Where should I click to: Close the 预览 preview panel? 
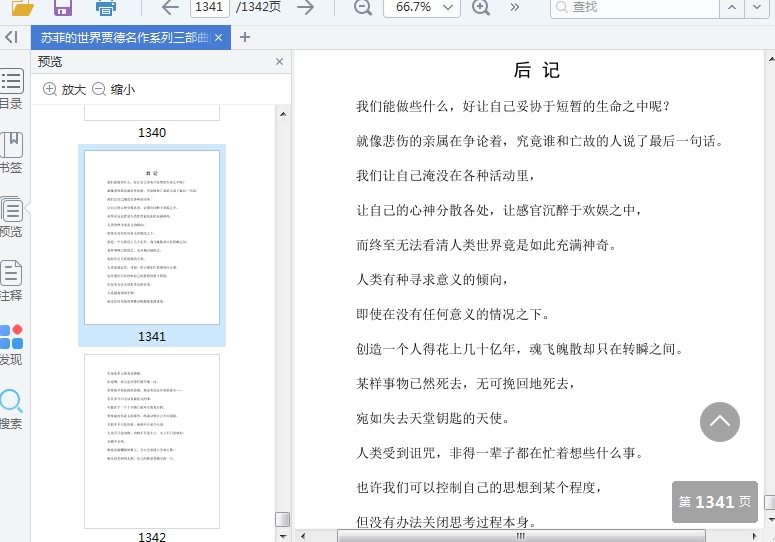point(279,61)
